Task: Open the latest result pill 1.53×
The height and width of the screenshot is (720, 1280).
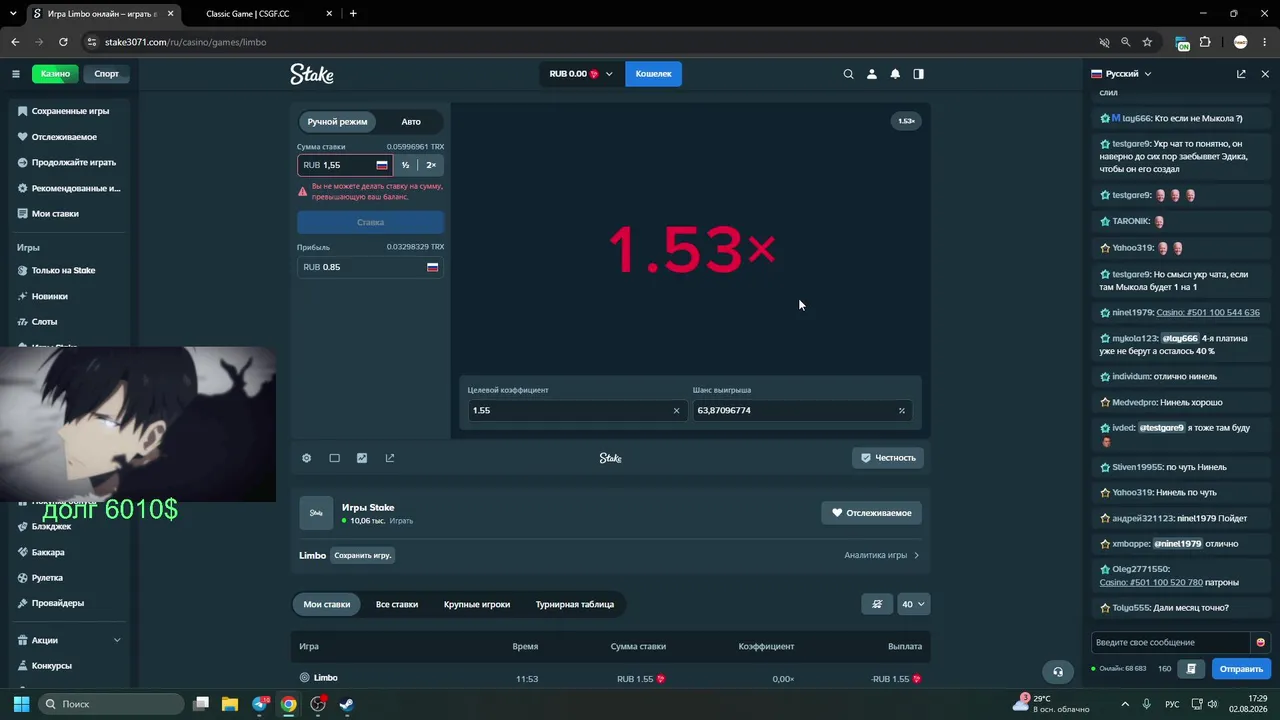Action: pyautogui.click(x=906, y=121)
